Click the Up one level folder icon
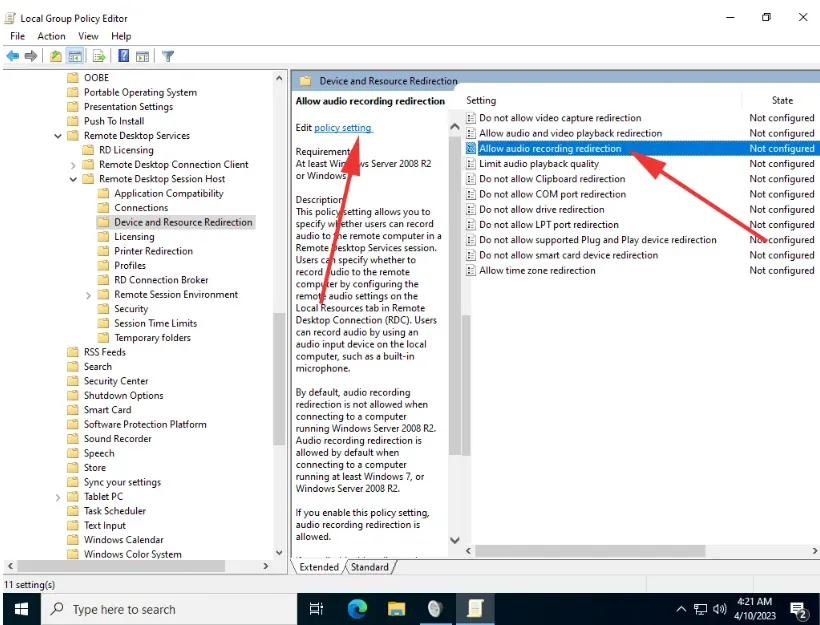Viewport: 820px width, 625px height. coord(56,55)
